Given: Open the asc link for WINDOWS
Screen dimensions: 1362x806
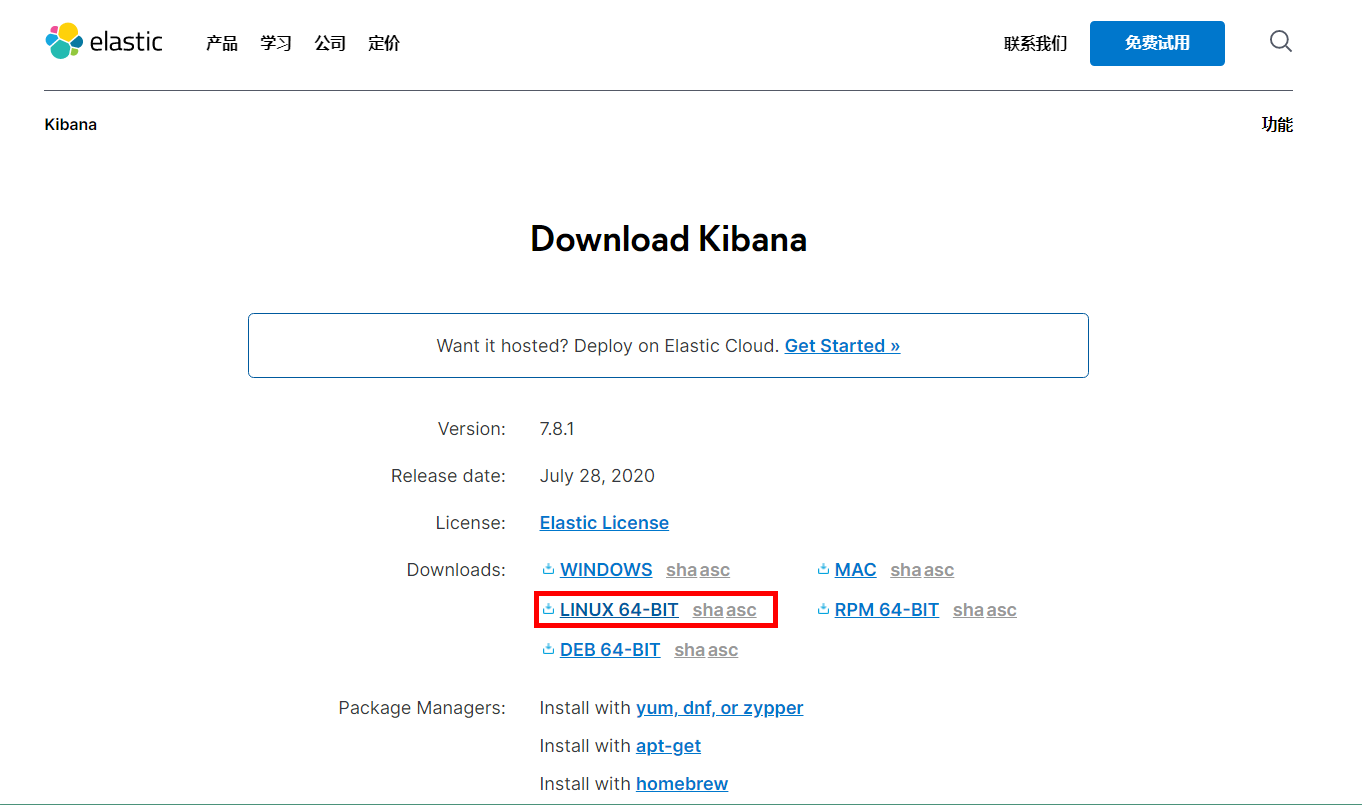Looking at the screenshot, I should click(x=715, y=570).
